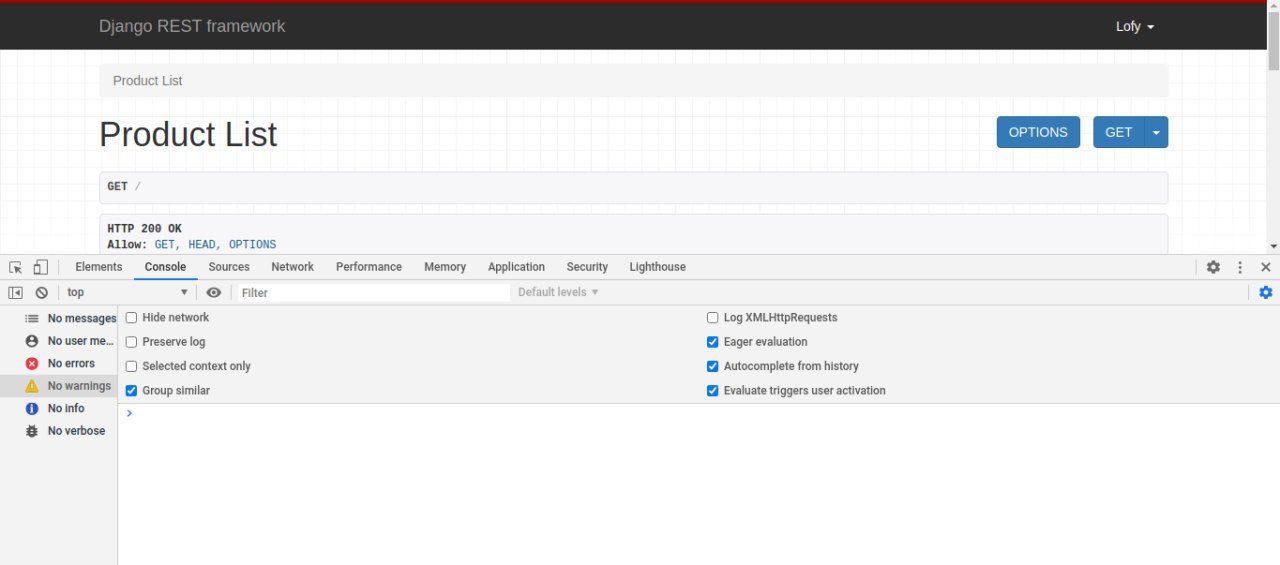Click the OPTIONS button
The image size is (1280, 565).
tap(1038, 132)
